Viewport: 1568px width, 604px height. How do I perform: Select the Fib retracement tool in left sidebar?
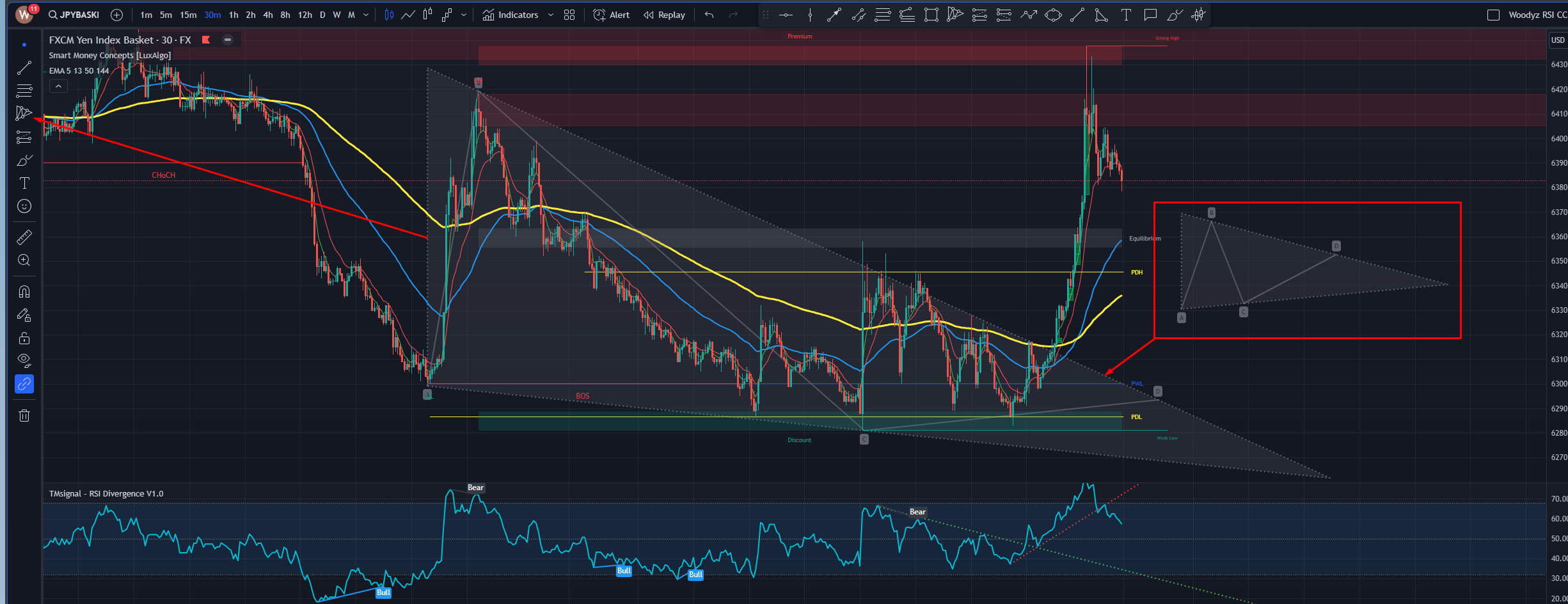24,90
